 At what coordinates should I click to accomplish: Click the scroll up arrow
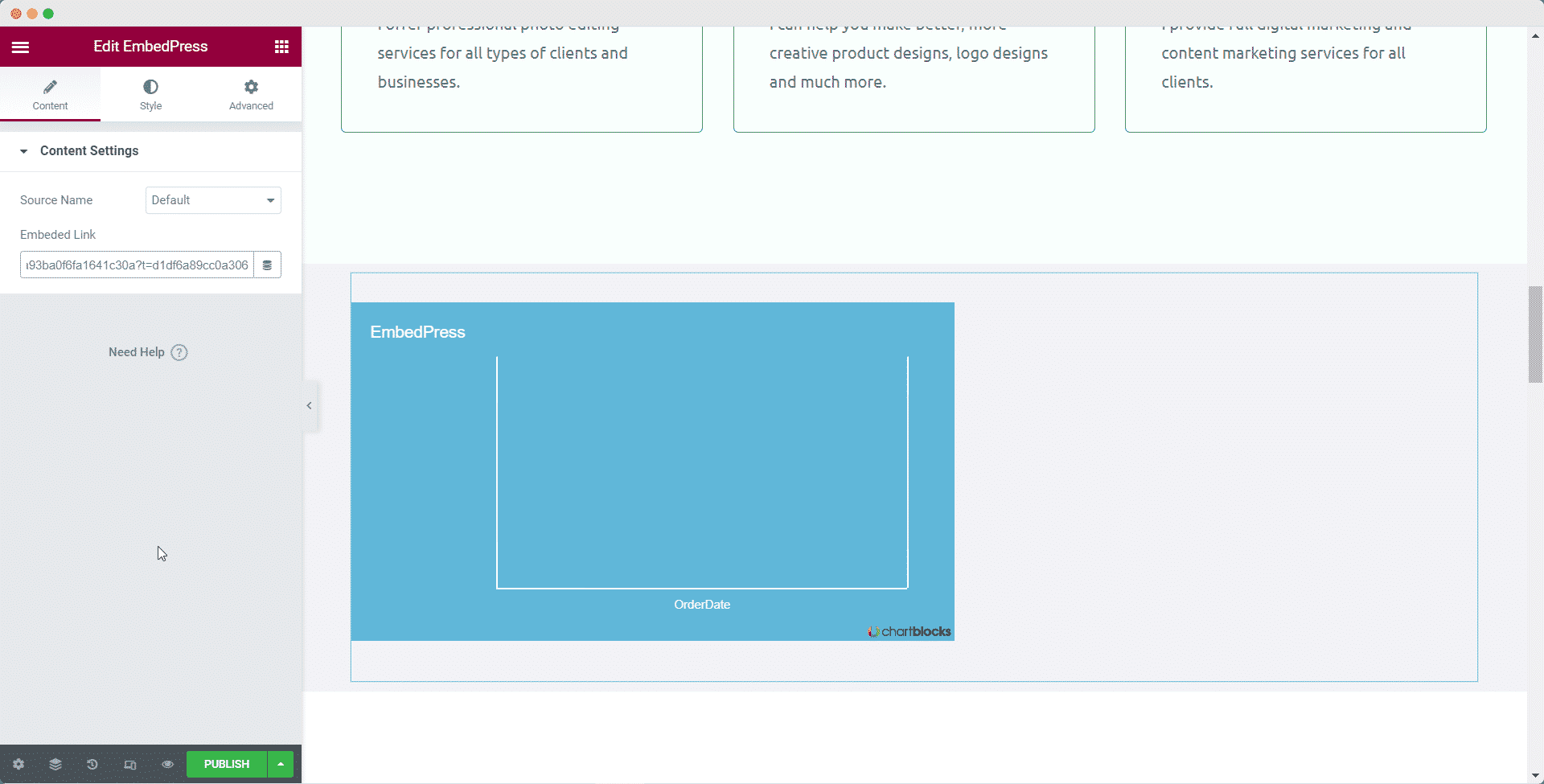click(x=1535, y=35)
